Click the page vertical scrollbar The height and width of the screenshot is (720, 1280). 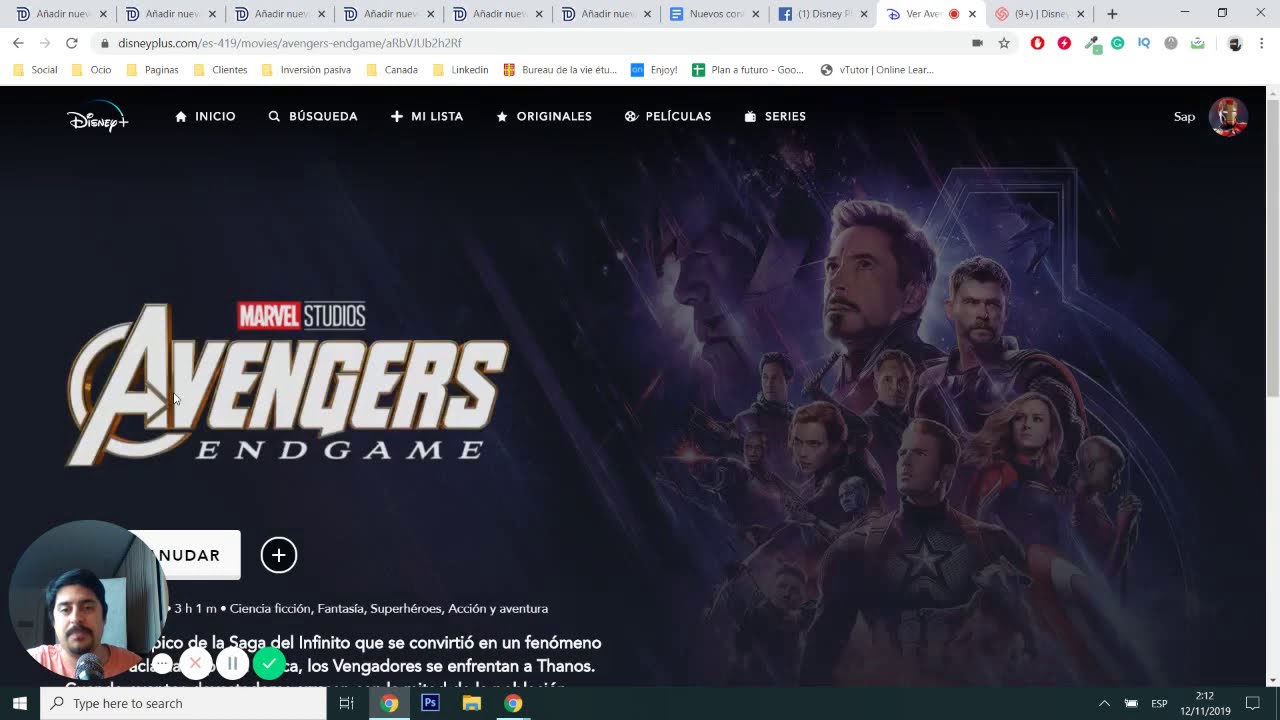click(1272, 247)
